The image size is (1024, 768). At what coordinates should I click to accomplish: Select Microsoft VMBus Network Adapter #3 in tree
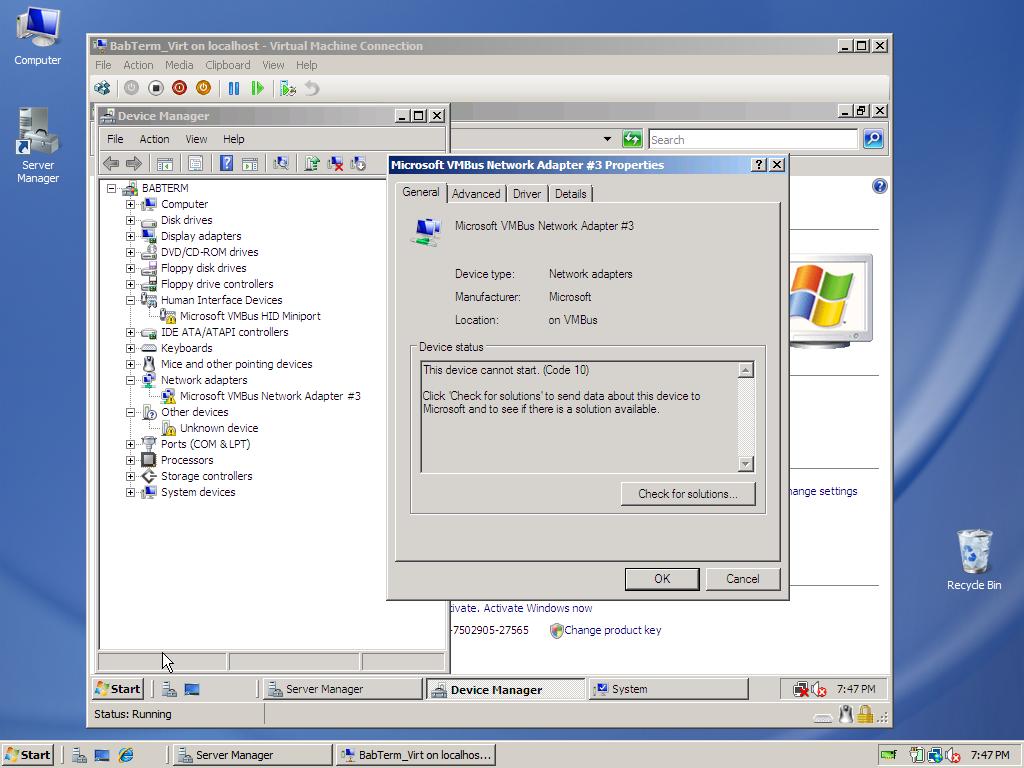pos(270,396)
